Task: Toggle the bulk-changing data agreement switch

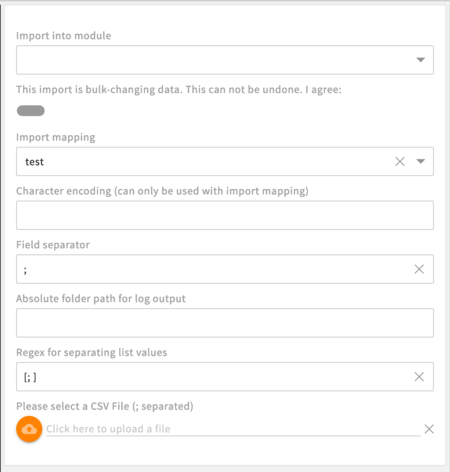Action: tap(31, 111)
